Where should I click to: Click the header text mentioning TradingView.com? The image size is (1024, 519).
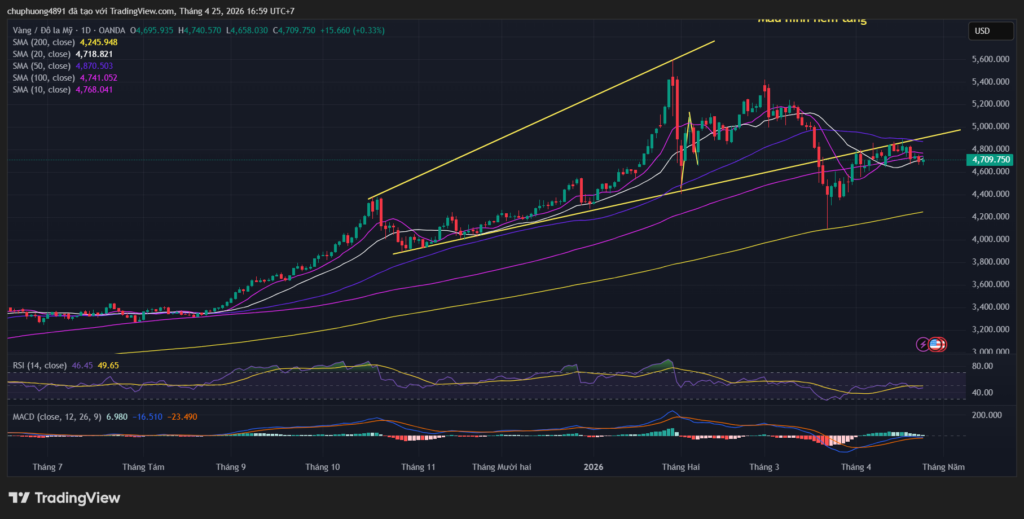coord(150,11)
